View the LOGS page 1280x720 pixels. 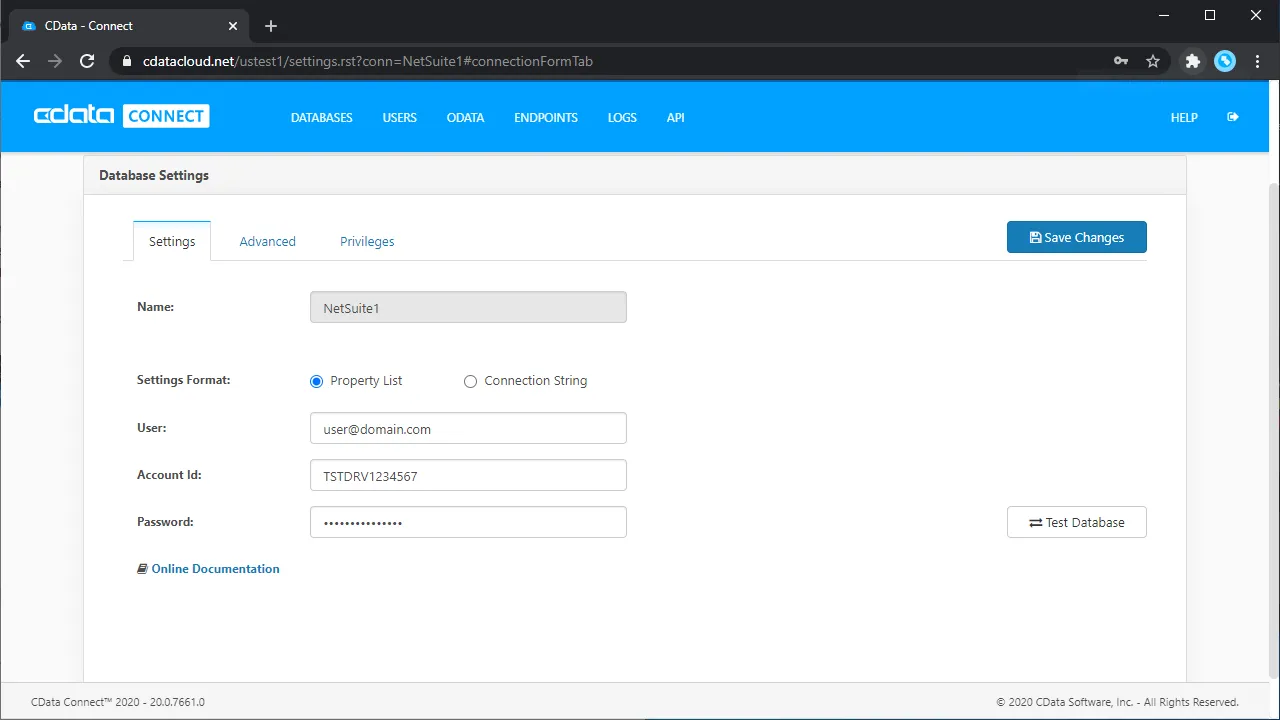[x=622, y=118]
